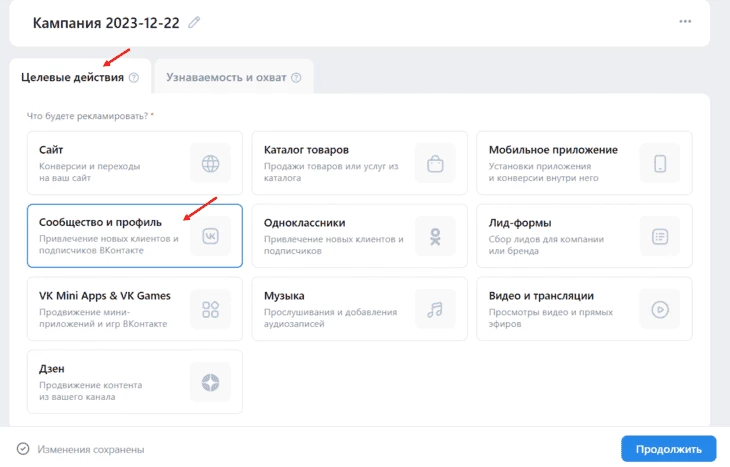Select the Каталог товаров heading

(306, 150)
